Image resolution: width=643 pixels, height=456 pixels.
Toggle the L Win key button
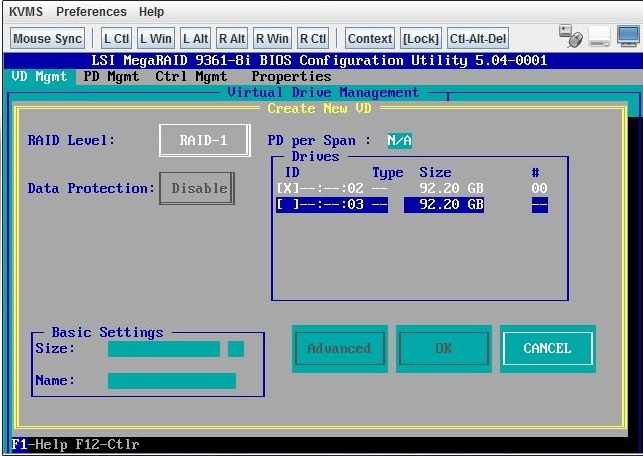pyautogui.click(x=156, y=38)
